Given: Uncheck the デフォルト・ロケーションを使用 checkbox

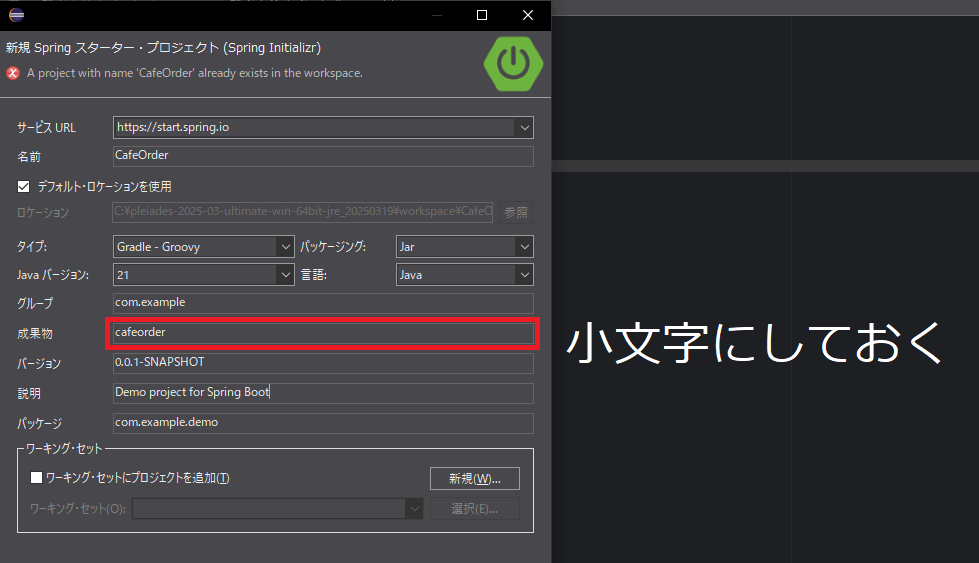Looking at the screenshot, I should tap(24, 186).
